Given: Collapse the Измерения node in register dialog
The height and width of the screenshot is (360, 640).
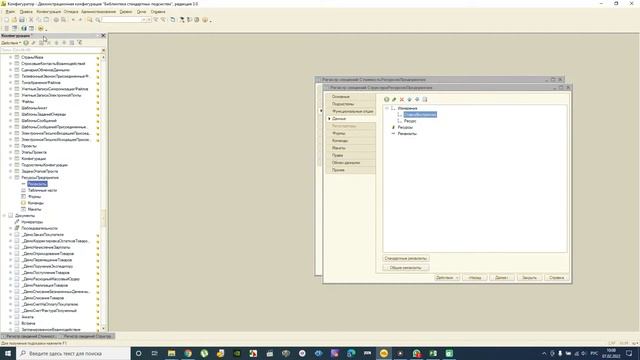Looking at the screenshot, I should pos(387,108).
